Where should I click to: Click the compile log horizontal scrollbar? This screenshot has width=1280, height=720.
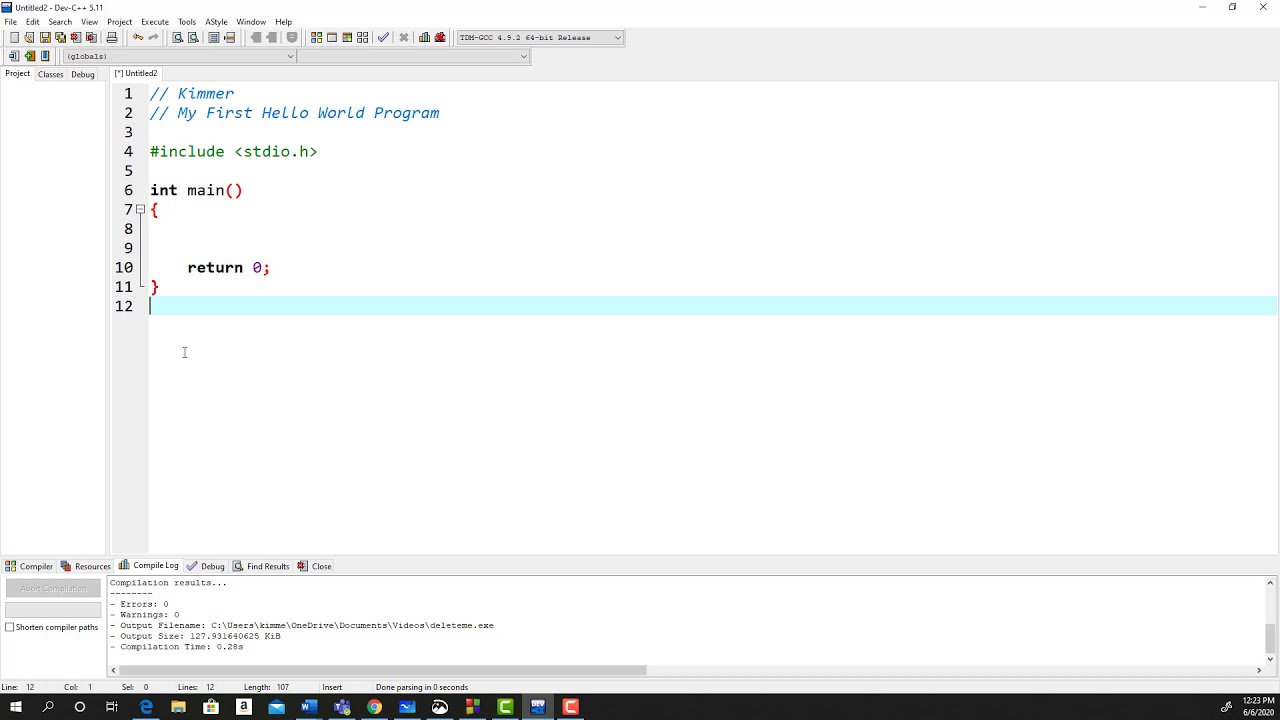tap(383, 670)
